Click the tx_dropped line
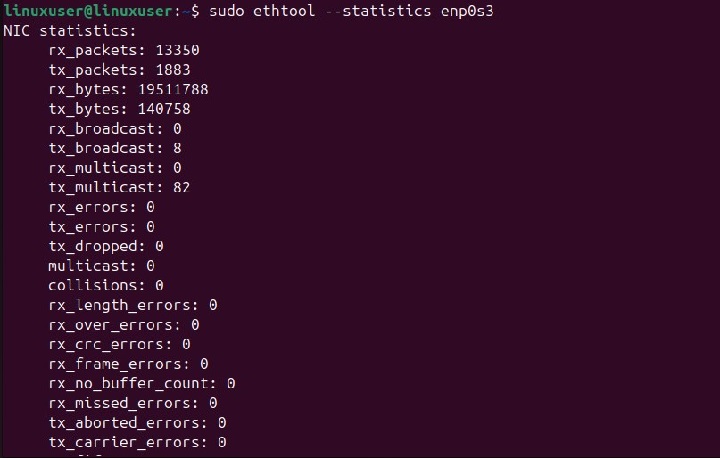This screenshot has height=459, width=720. click(x=105, y=246)
